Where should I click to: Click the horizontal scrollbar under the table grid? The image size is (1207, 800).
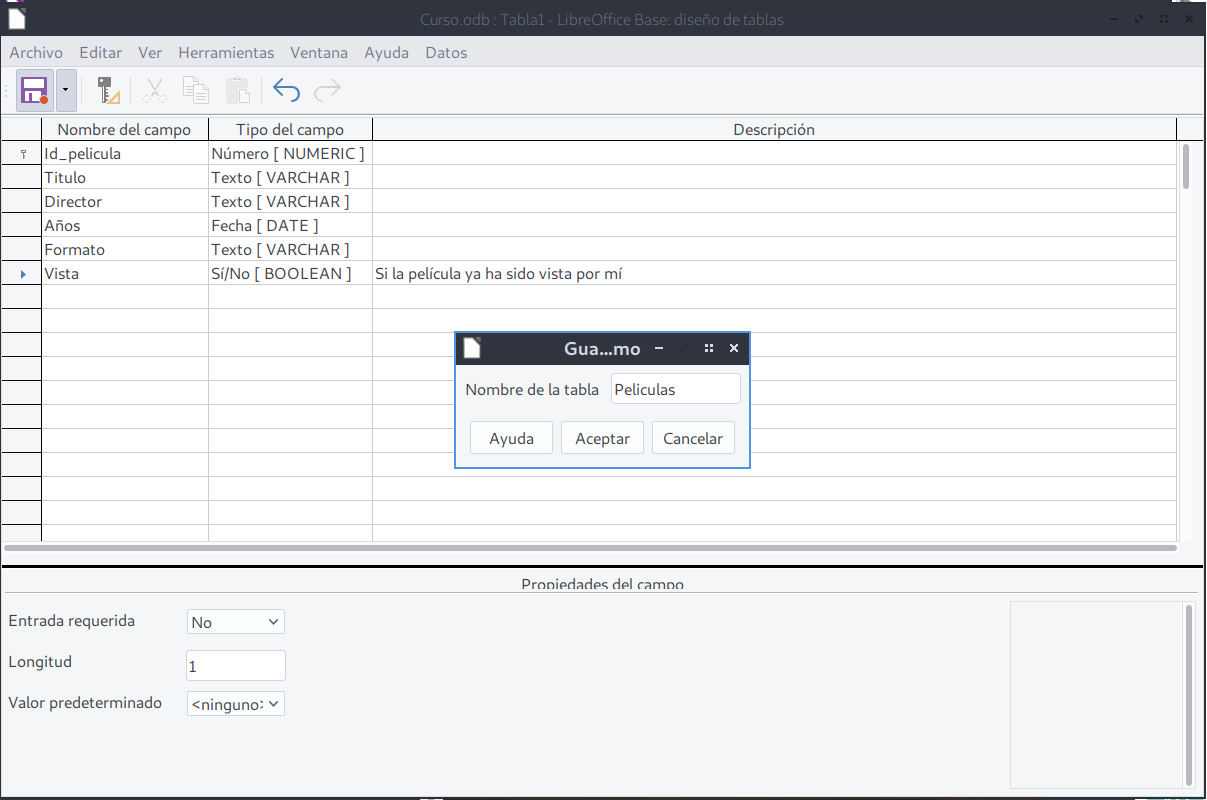[590, 548]
